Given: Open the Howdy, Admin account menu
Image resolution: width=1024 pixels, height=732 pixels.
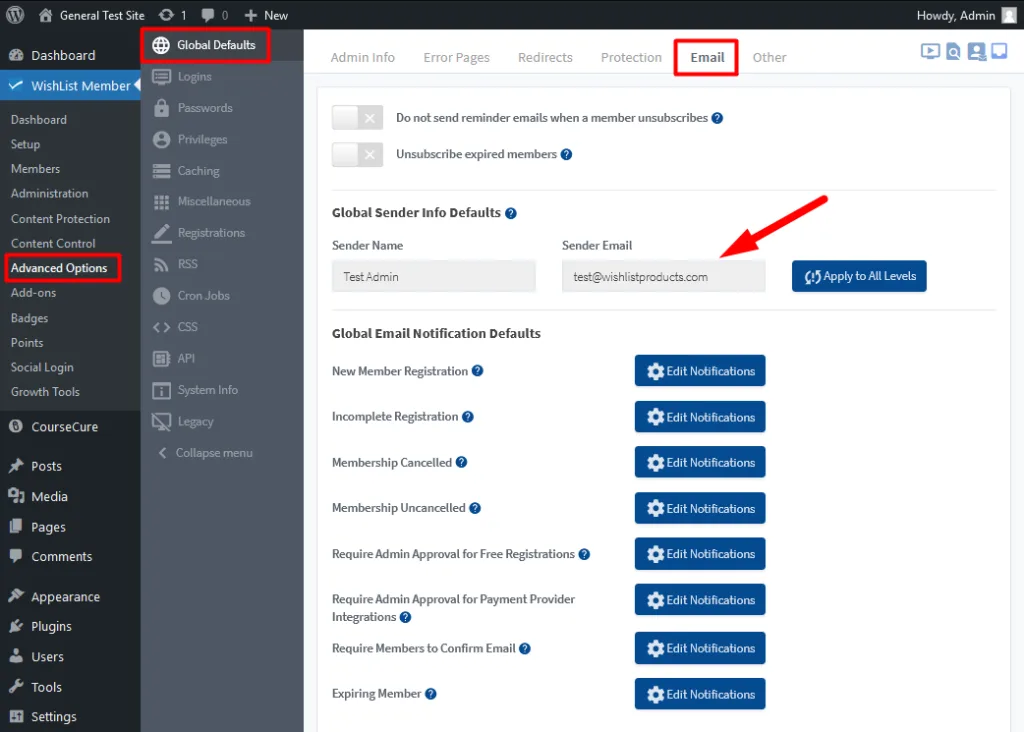Looking at the screenshot, I should click(966, 15).
